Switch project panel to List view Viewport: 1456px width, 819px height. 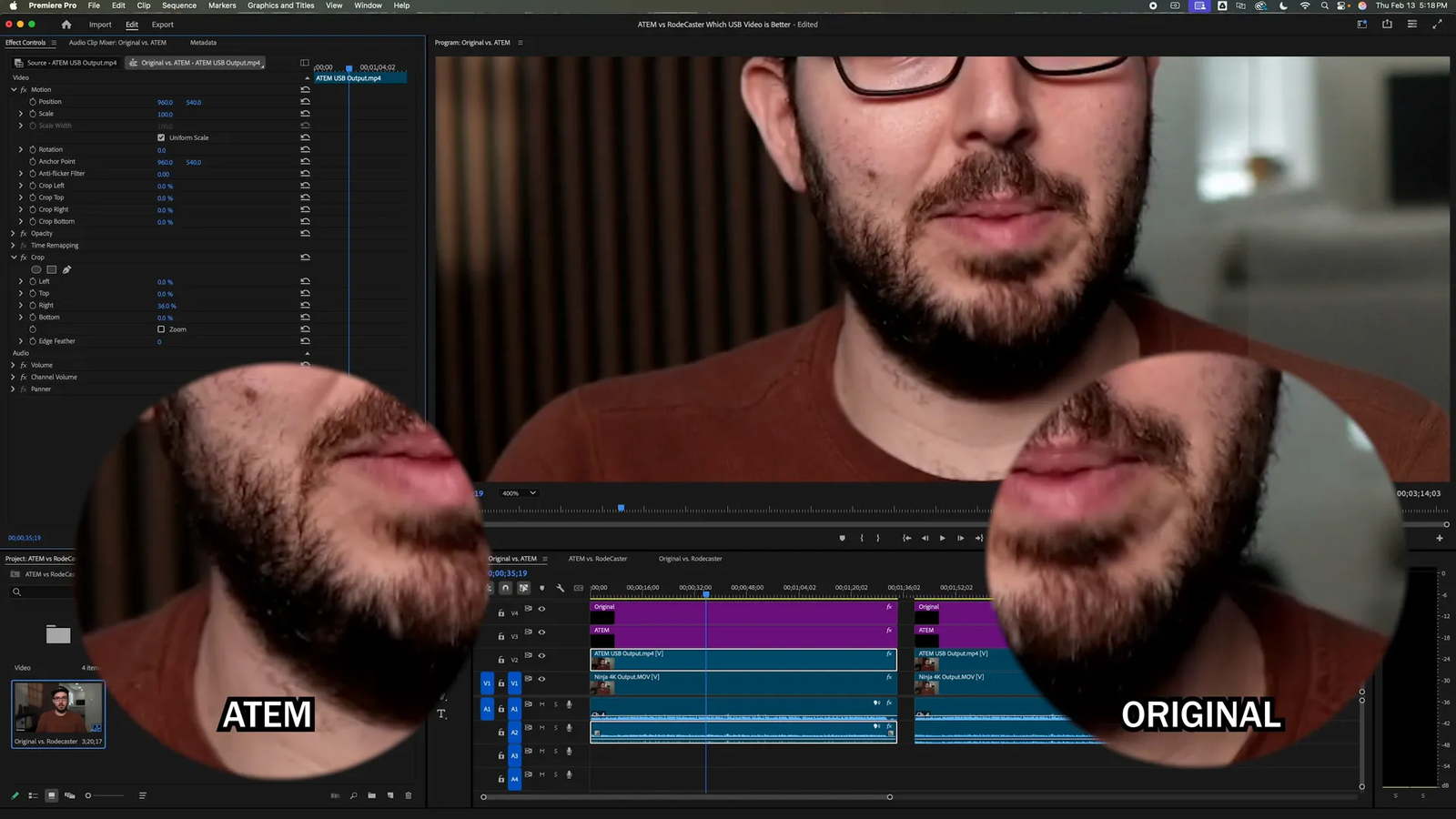(33, 795)
